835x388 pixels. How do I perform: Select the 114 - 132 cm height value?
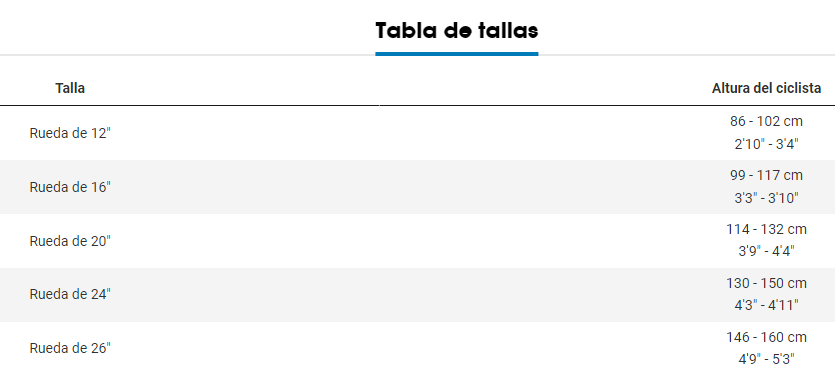[x=766, y=229]
